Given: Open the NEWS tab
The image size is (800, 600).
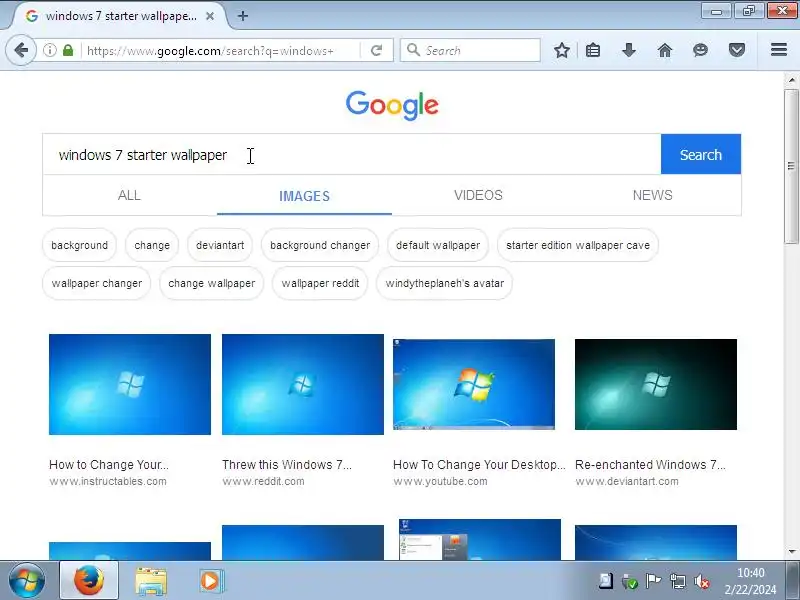Looking at the screenshot, I should click(652, 195).
